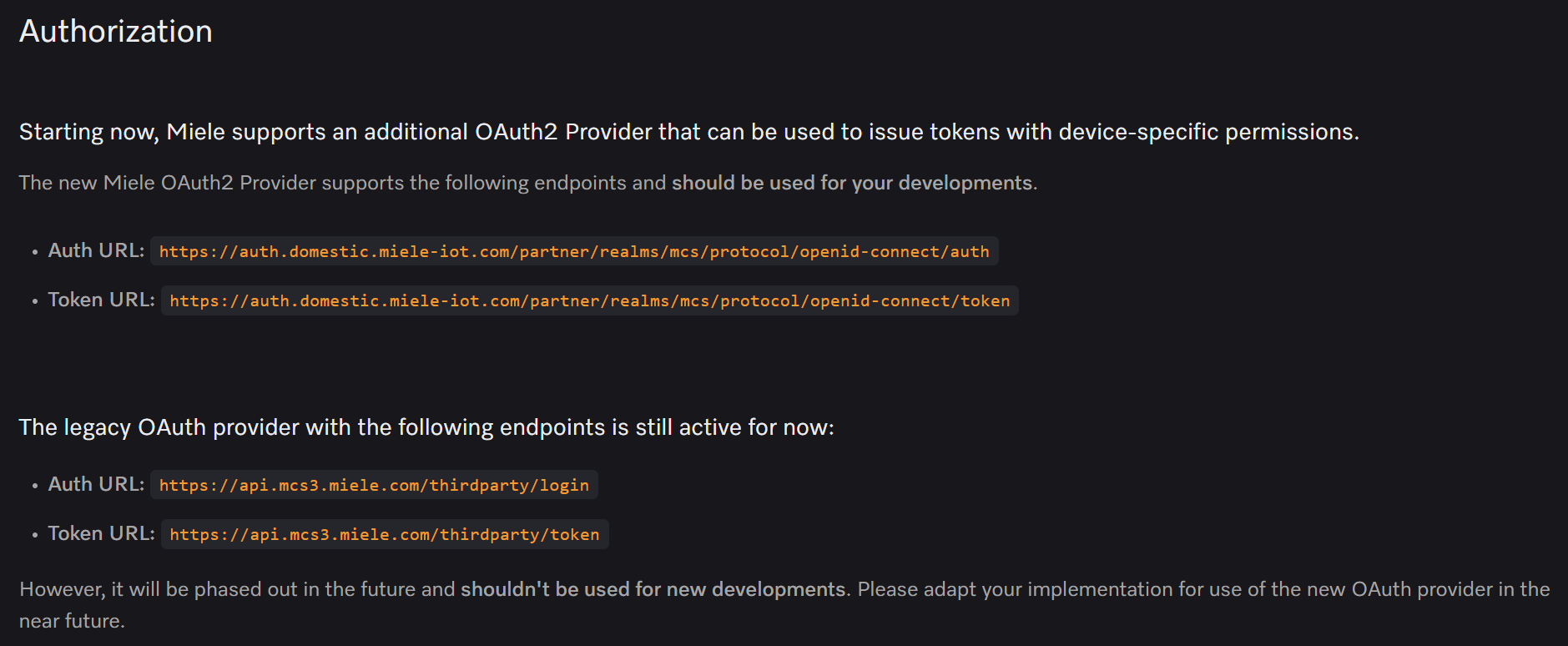This screenshot has height=646, width=1568.
Task: Select the legacy 'Token URL:' label
Action: pyautogui.click(x=102, y=533)
